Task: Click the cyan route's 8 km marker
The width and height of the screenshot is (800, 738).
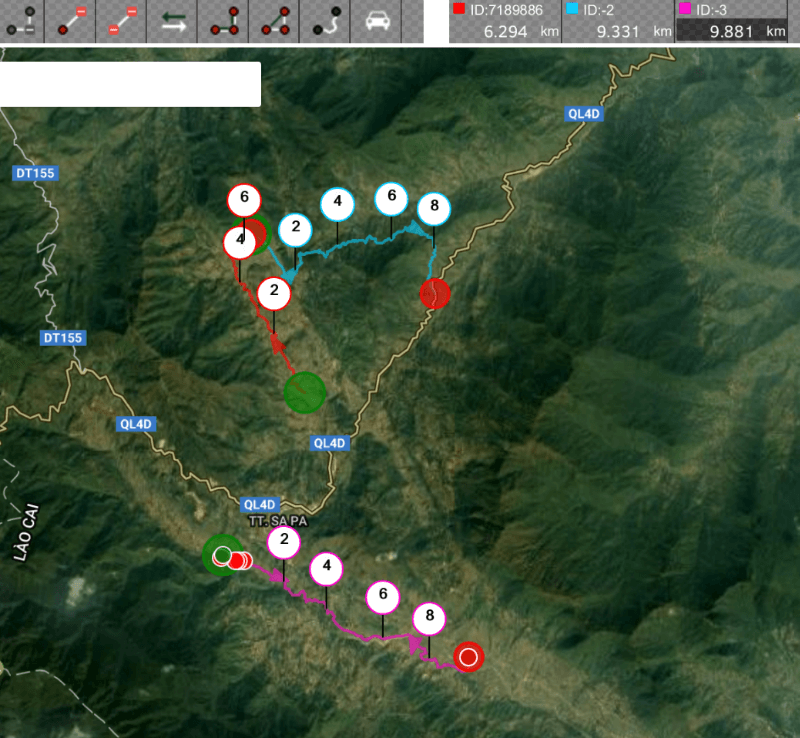Action: point(434,209)
